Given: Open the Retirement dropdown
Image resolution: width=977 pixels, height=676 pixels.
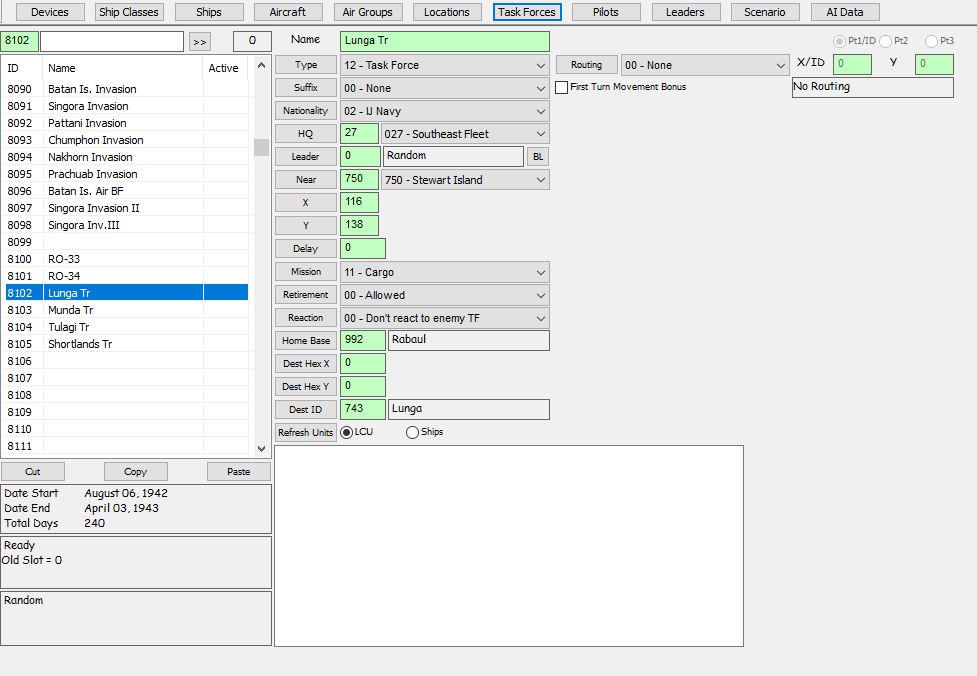Looking at the screenshot, I should click(x=445, y=295).
